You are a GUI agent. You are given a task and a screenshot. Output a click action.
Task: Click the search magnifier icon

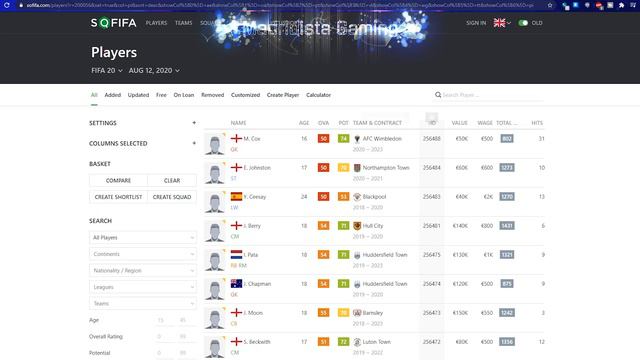point(438,95)
